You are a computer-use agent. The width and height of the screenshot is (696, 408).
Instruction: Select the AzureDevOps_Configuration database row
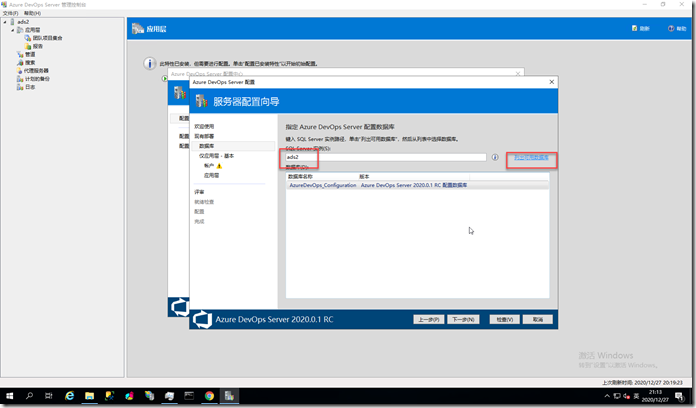pyautogui.click(x=417, y=185)
